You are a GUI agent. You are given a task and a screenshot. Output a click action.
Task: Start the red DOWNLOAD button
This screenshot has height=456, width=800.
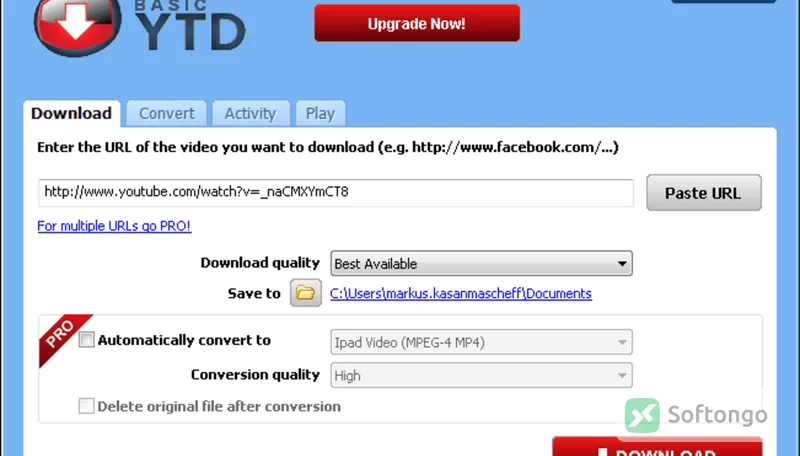click(x=657, y=447)
